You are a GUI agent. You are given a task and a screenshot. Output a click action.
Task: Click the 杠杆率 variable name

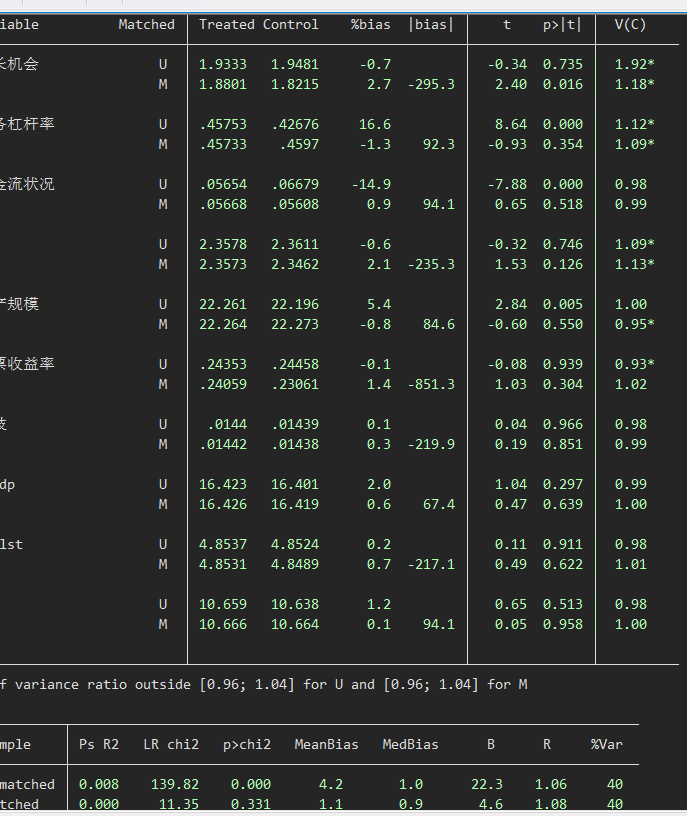(27, 124)
